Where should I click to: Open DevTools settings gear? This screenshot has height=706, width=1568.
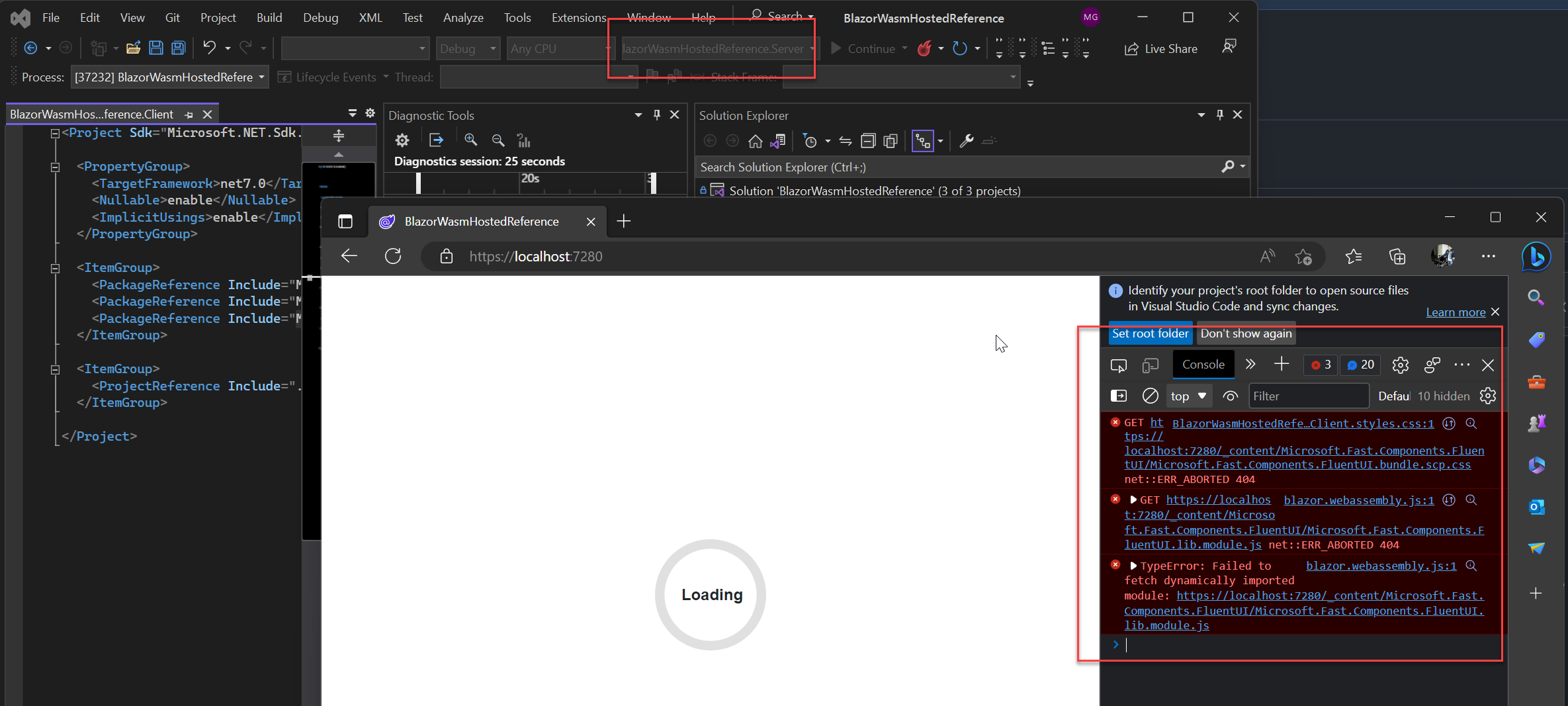click(x=1400, y=365)
